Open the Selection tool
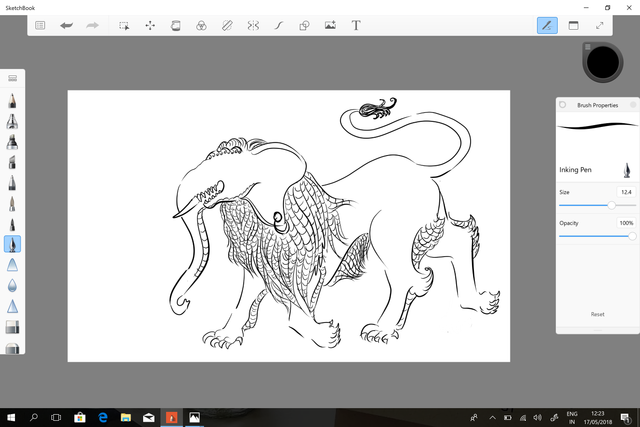 click(124, 25)
